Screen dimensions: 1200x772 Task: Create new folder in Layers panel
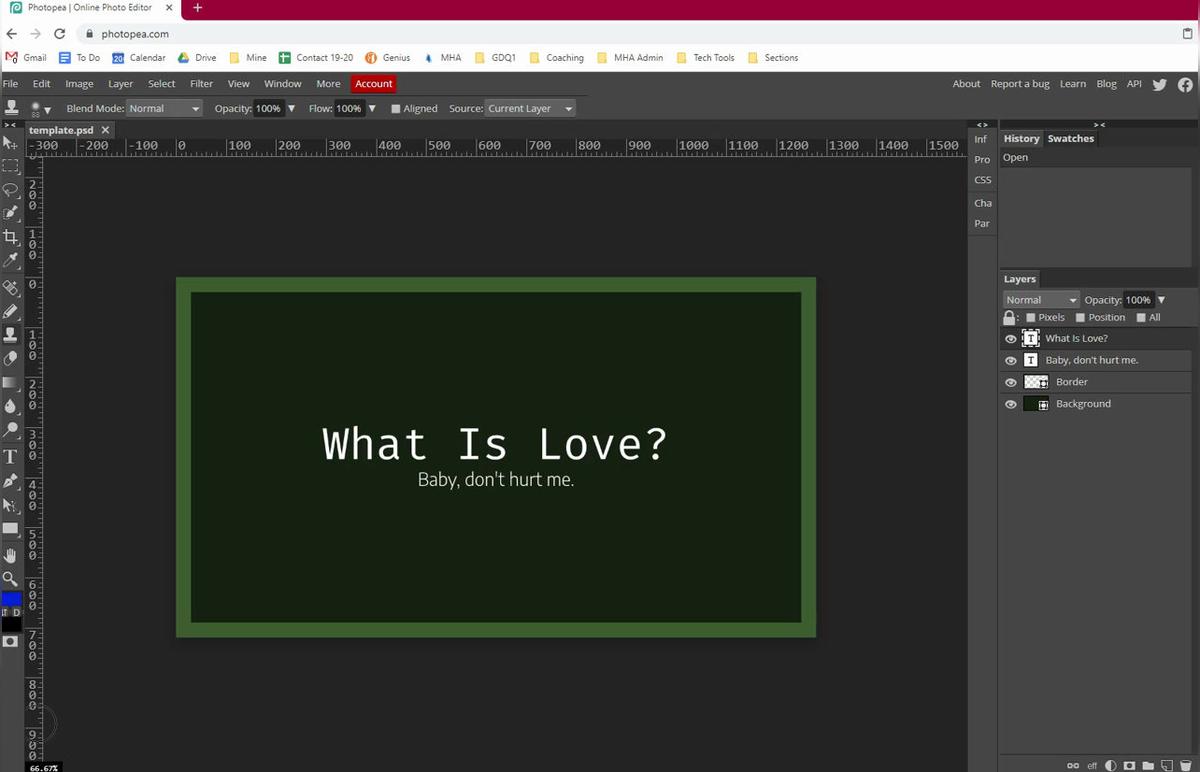(x=1148, y=765)
